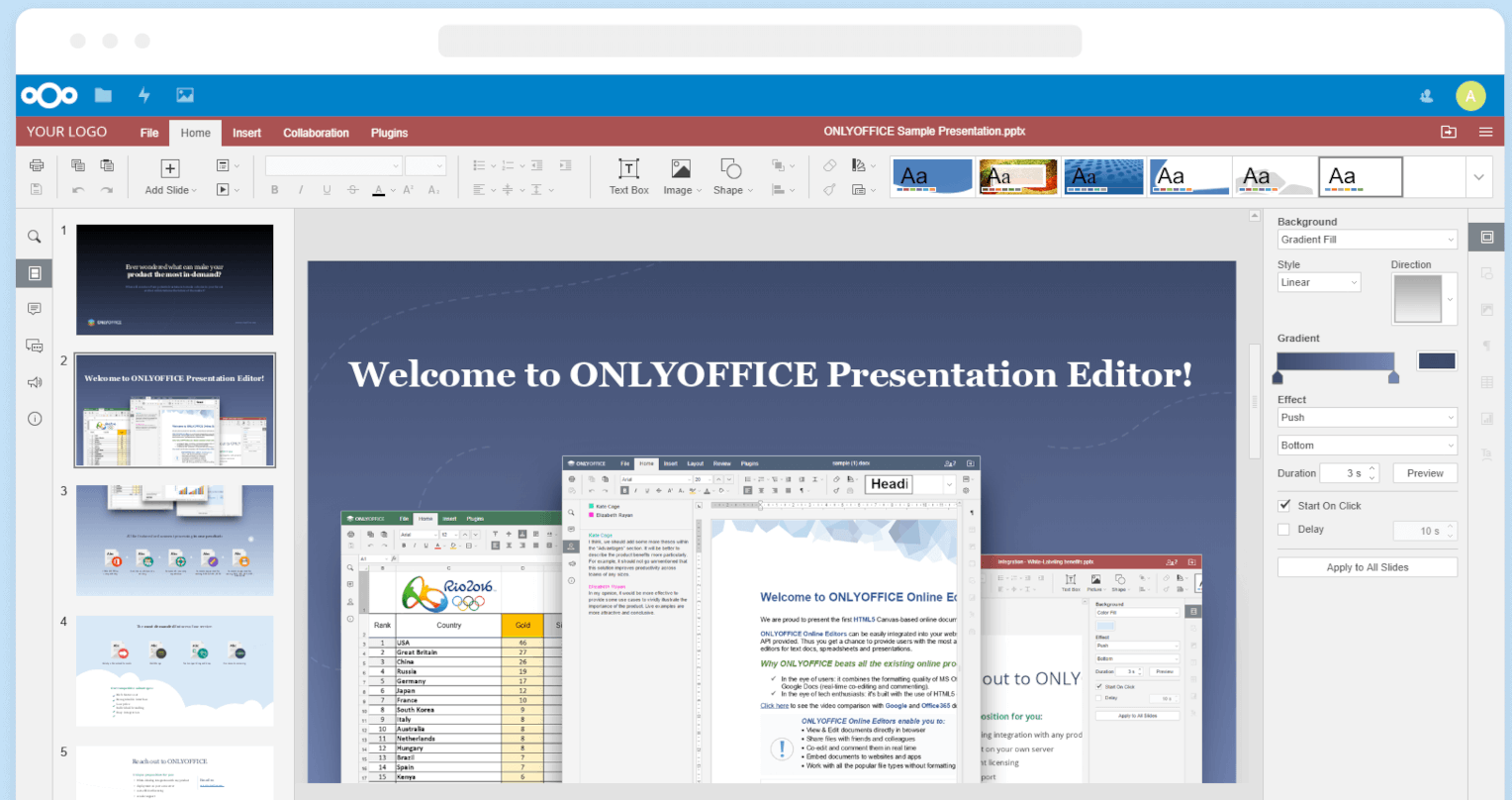
Task: Open Nextcloud Files folder icon
Action: [x=103, y=95]
